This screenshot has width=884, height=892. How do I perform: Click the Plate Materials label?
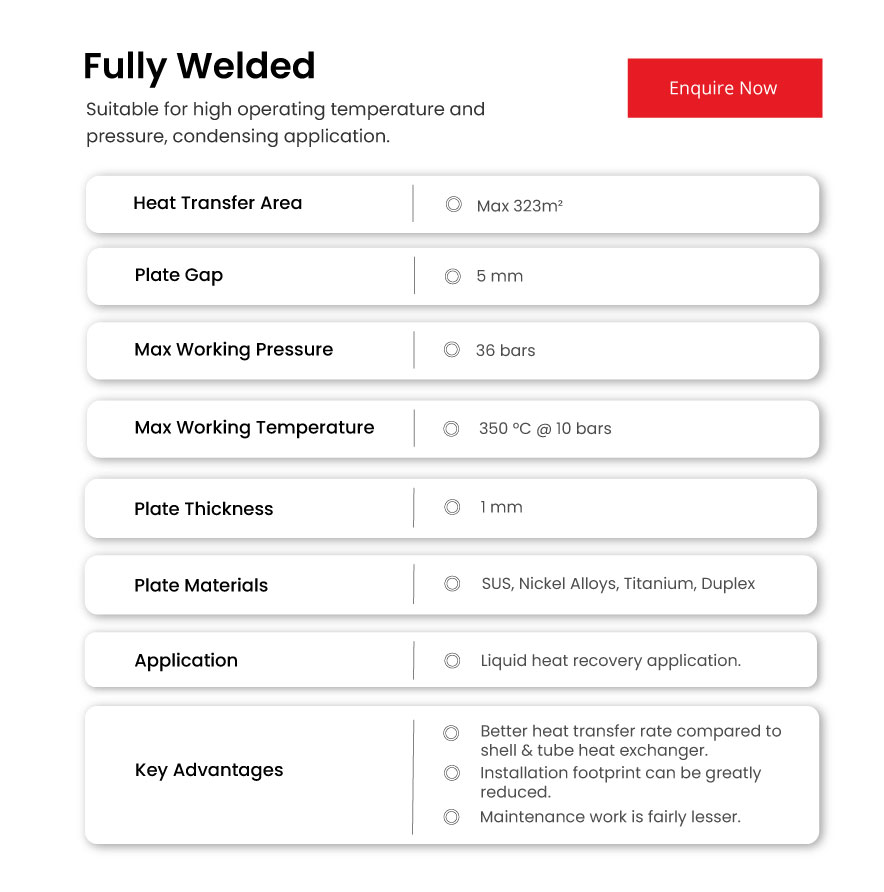click(201, 586)
